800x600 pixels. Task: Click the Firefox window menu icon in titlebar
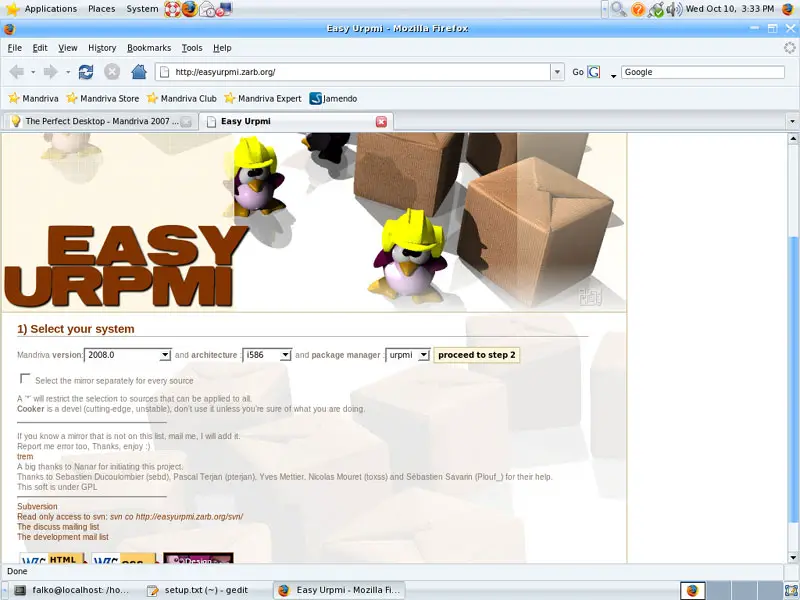pos(9,29)
